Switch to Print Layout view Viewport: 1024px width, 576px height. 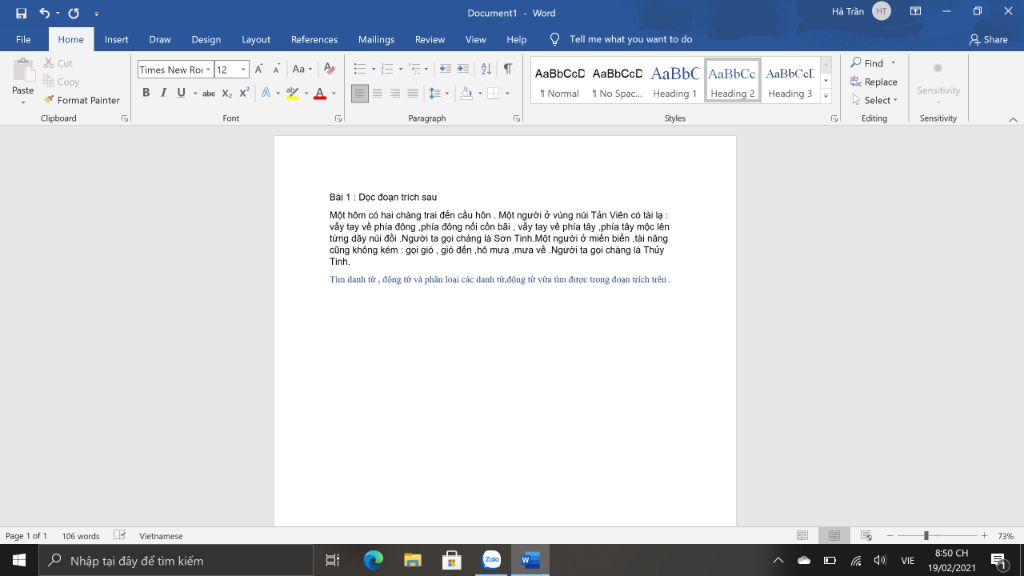click(x=834, y=536)
